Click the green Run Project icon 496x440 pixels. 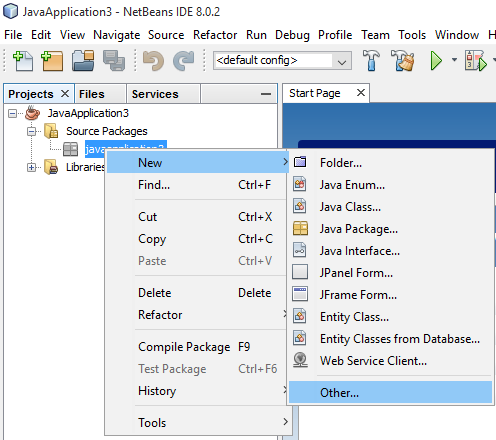436,61
